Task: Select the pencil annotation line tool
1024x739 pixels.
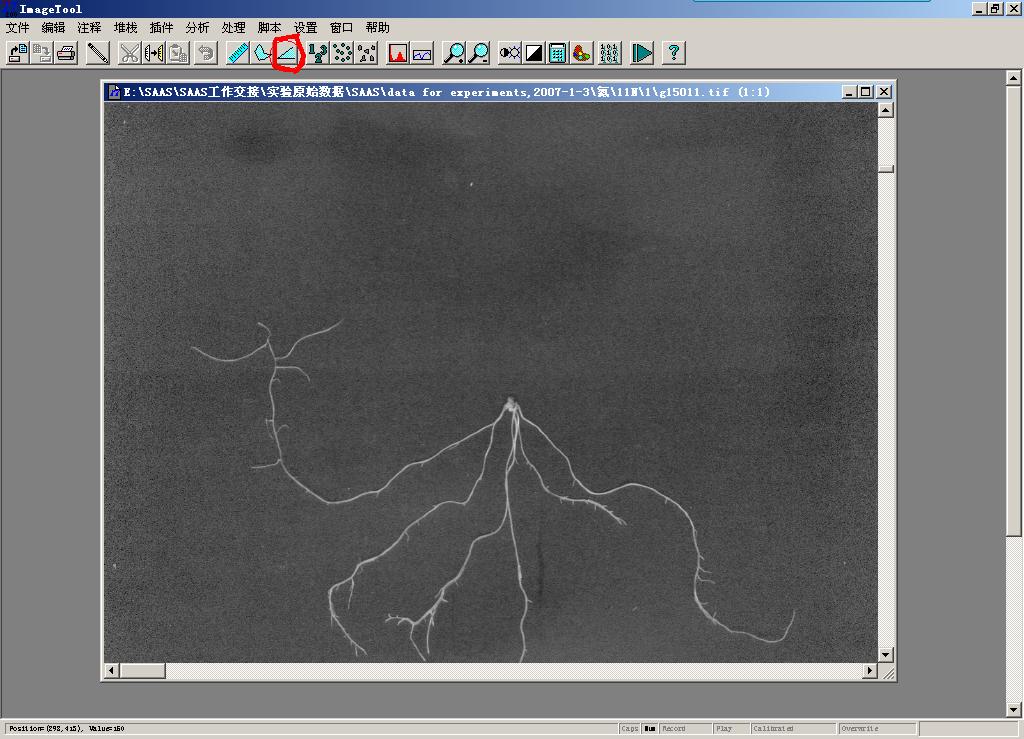Action: (x=98, y=53)
